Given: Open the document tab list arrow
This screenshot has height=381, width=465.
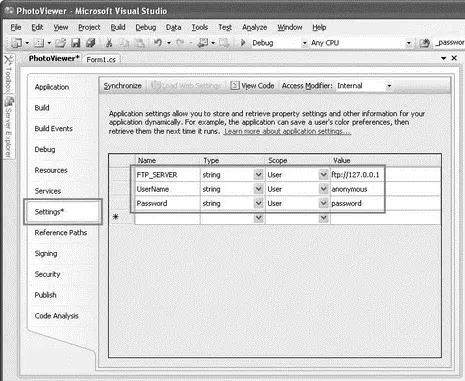Looking at the screenshot, I should [444, 58].
